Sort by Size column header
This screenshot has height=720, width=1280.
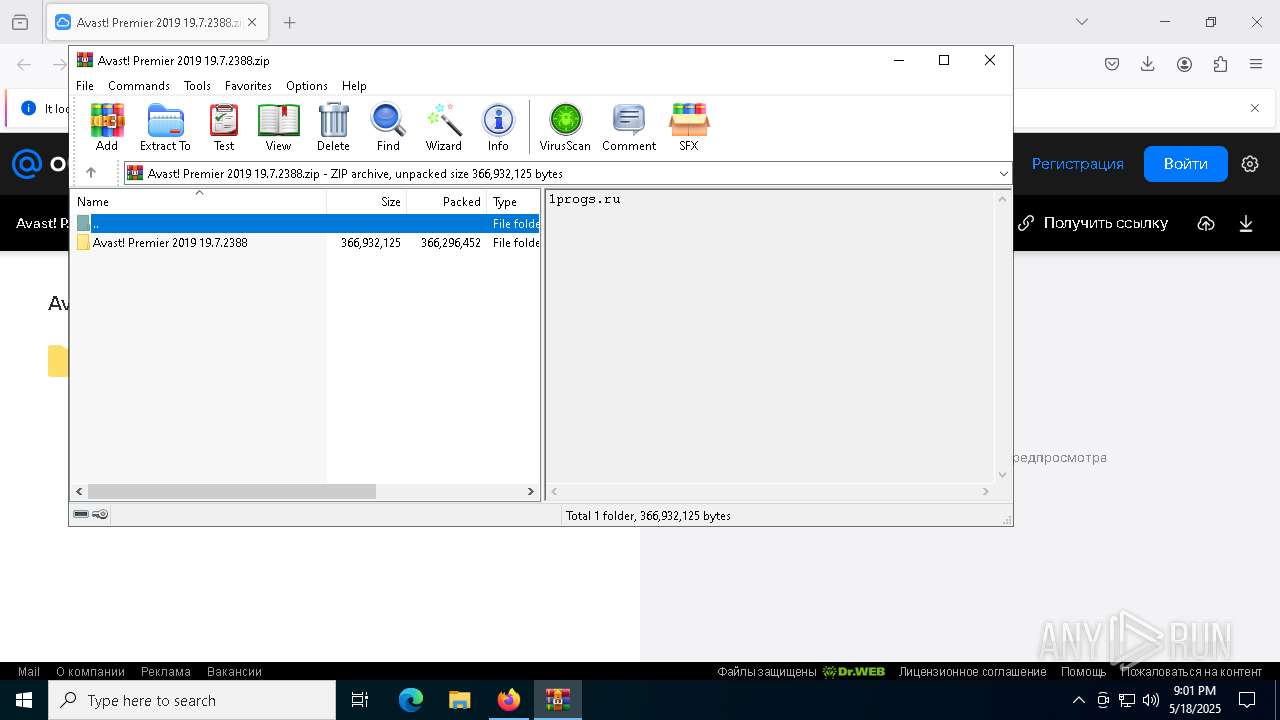[x=366, y=201]
